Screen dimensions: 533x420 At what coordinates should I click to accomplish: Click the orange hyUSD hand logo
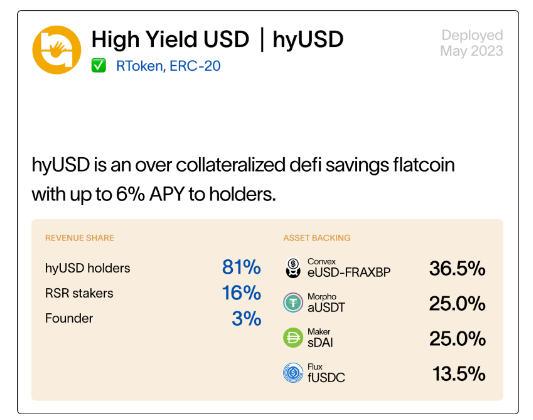pyautogui.click(x=57, y=50)
